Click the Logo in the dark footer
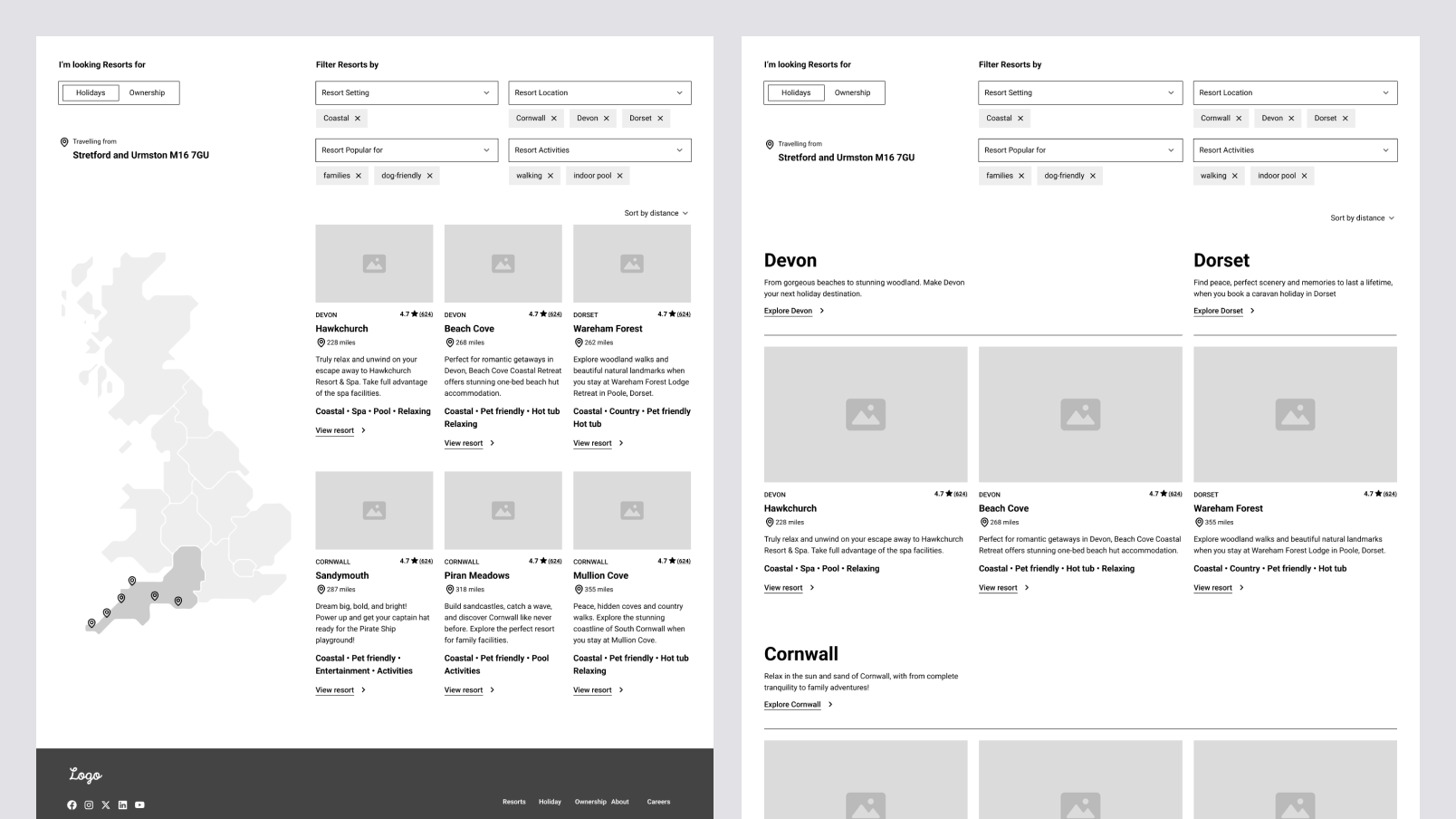The height and width of the screenshot is (819, 1456). pos(85,775)
